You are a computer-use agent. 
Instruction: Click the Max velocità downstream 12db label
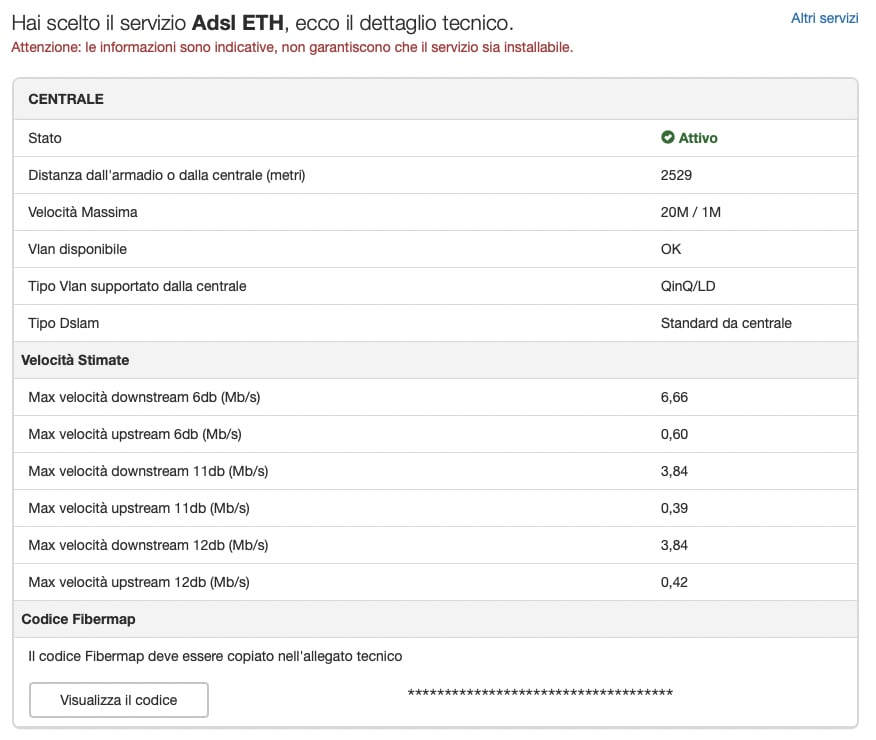pyautogui.click(x=148, y=545)
